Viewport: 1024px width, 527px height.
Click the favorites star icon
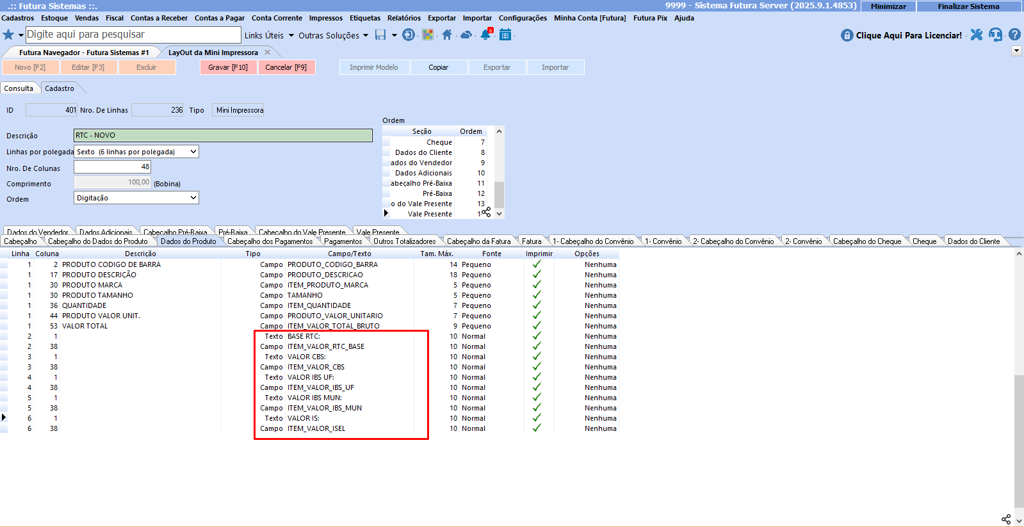tap(9, 35)
